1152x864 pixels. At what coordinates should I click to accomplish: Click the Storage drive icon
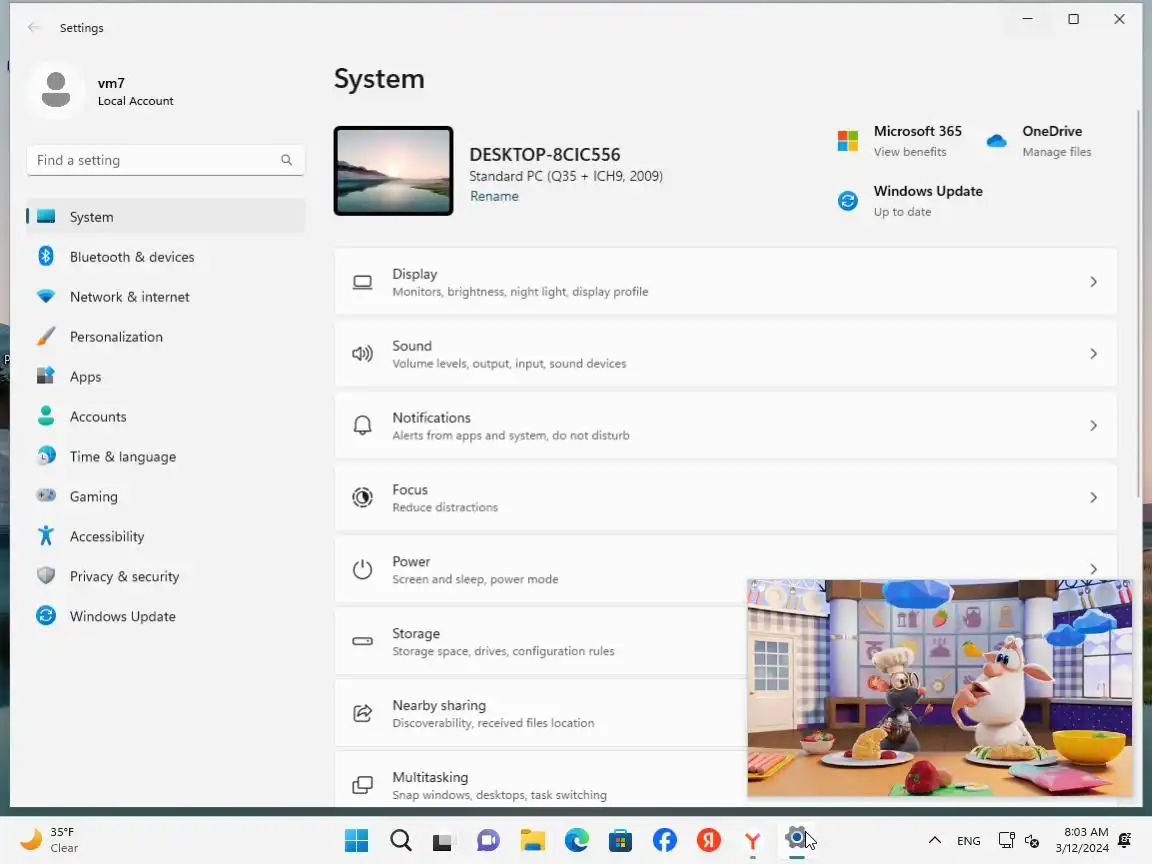pos(362,641)
